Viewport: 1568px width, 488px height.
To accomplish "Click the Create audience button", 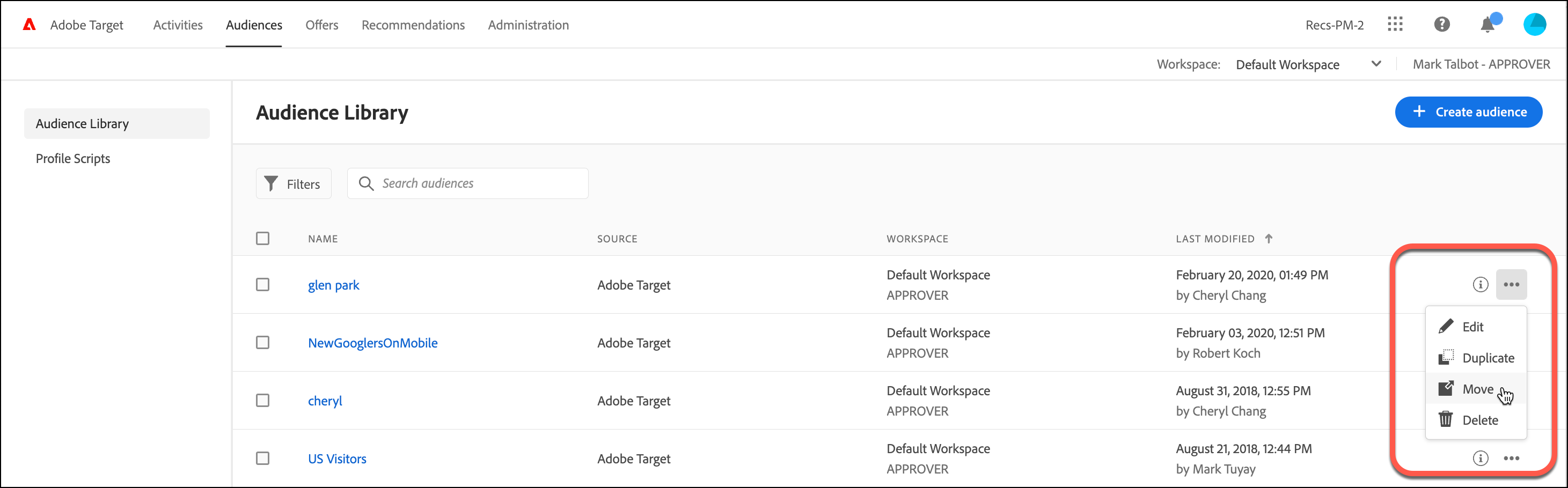I will (1468, 112).
